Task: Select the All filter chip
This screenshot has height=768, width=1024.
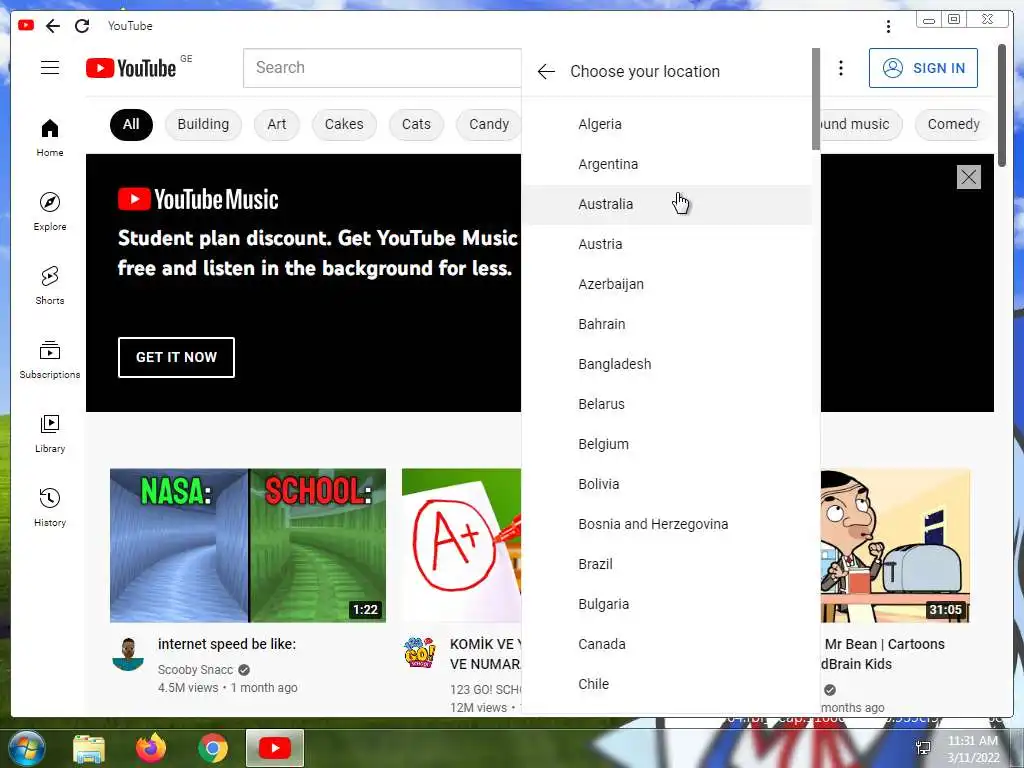Action: click(131, 124)
